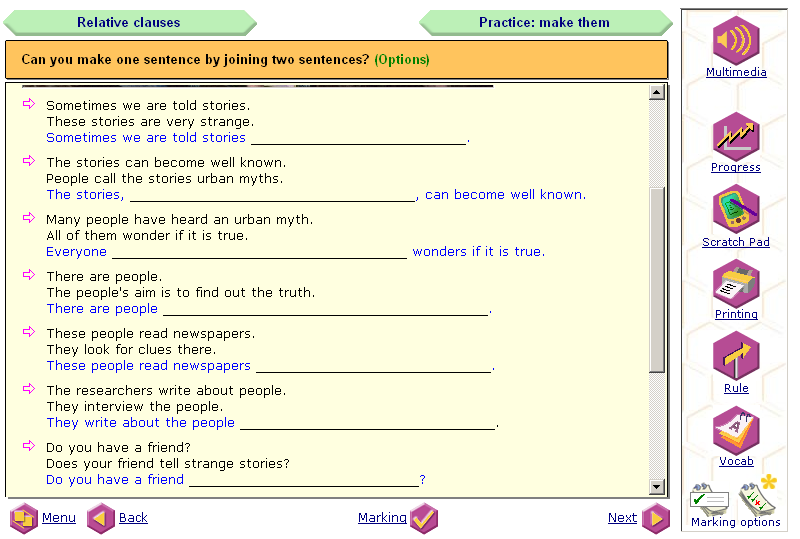Viewport: 800px width, 539px height.
Task: Click text 'The people's aim is to find out the truth.'
Action: [x=181, y=292]
